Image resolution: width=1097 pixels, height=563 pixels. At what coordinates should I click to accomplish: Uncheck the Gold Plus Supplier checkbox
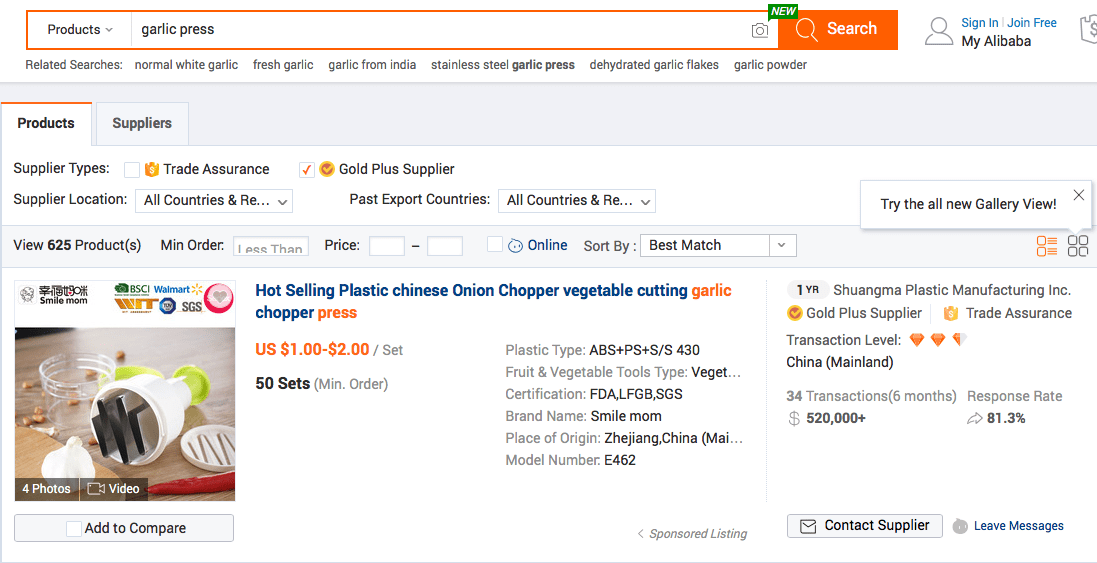[306, 169]
